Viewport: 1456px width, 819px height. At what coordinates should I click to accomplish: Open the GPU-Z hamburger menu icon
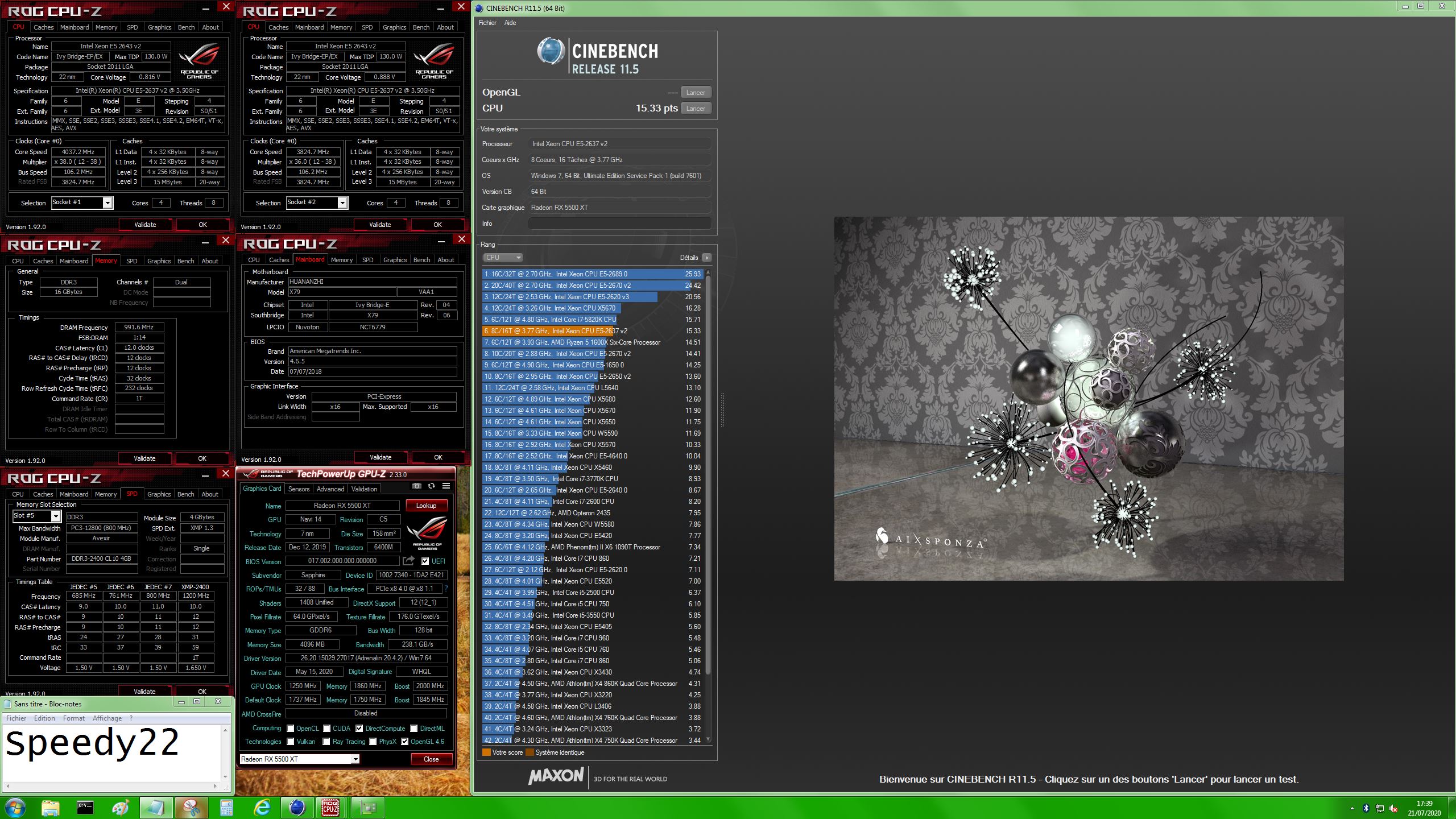(x=446, y=486)
